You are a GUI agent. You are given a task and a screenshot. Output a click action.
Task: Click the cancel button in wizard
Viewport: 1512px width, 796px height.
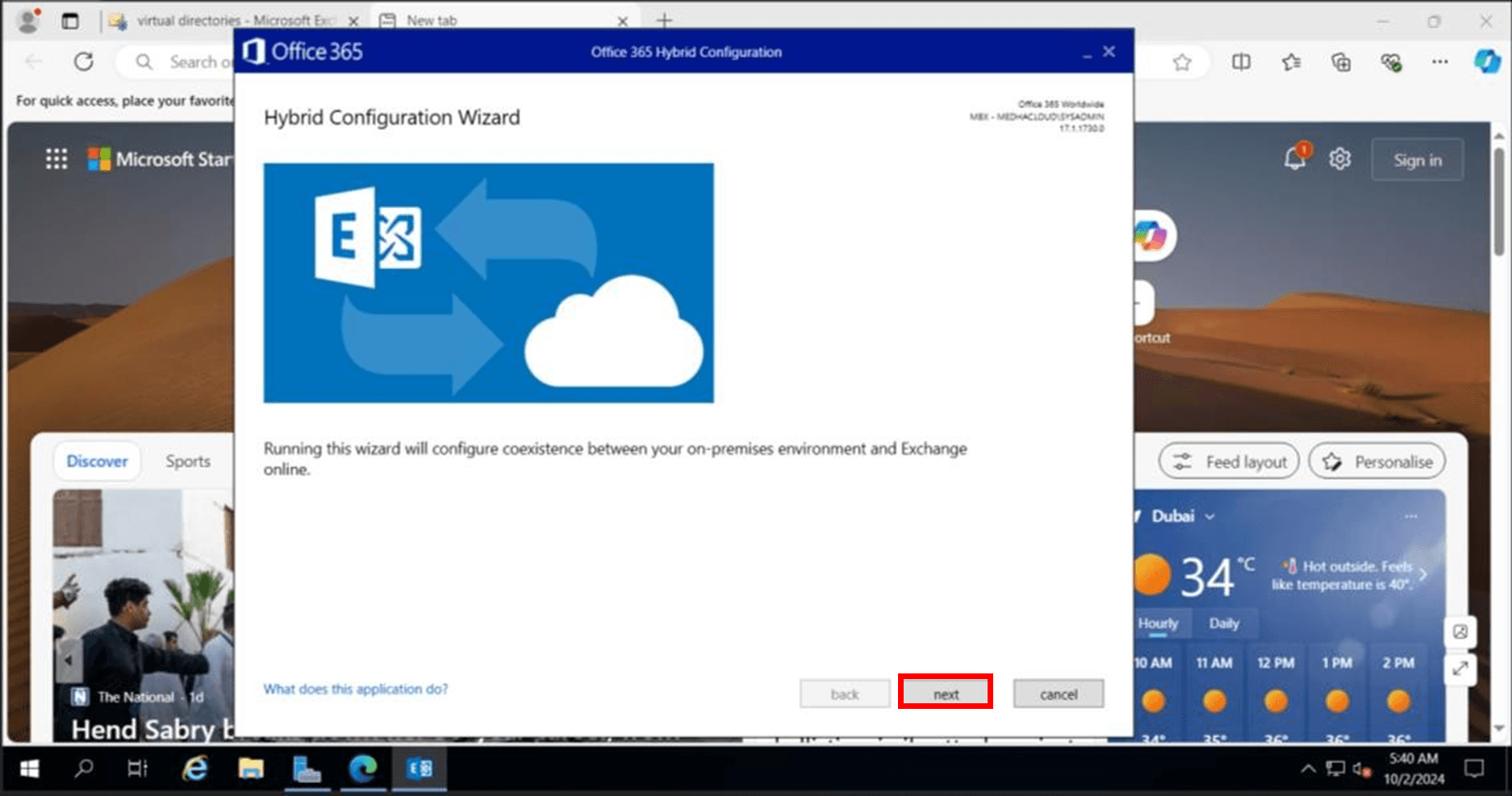pyautogui.click(x=1058, y=694)
